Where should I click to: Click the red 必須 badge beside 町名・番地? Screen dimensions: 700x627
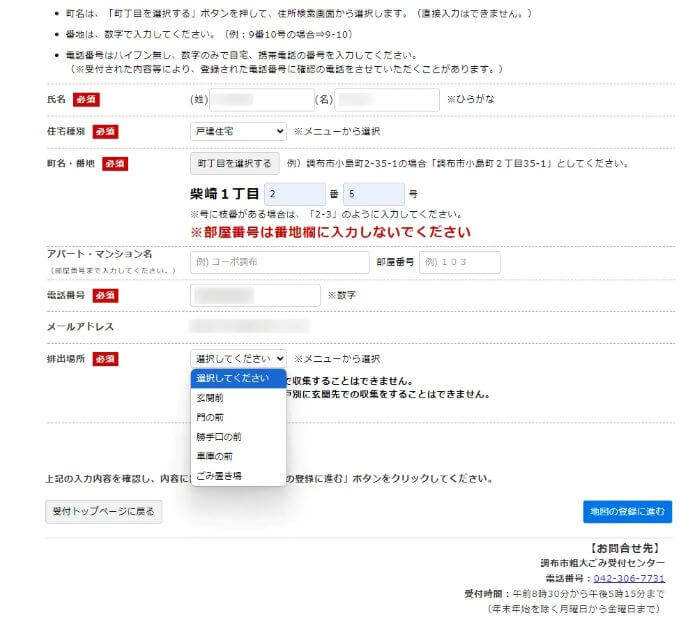[115, 164]
